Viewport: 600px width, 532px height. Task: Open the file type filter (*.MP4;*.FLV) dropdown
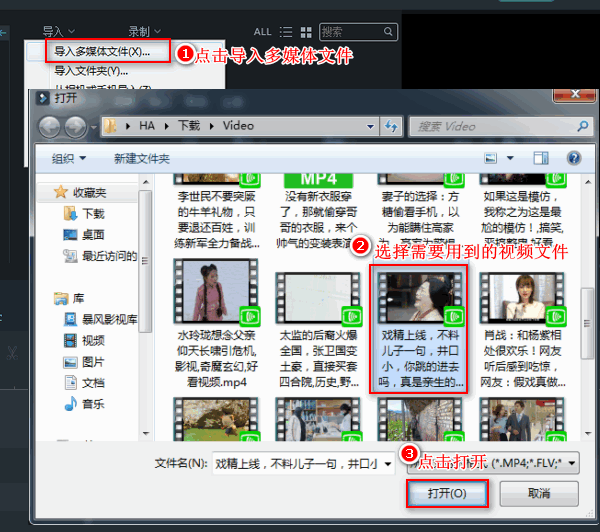[493, 463]
